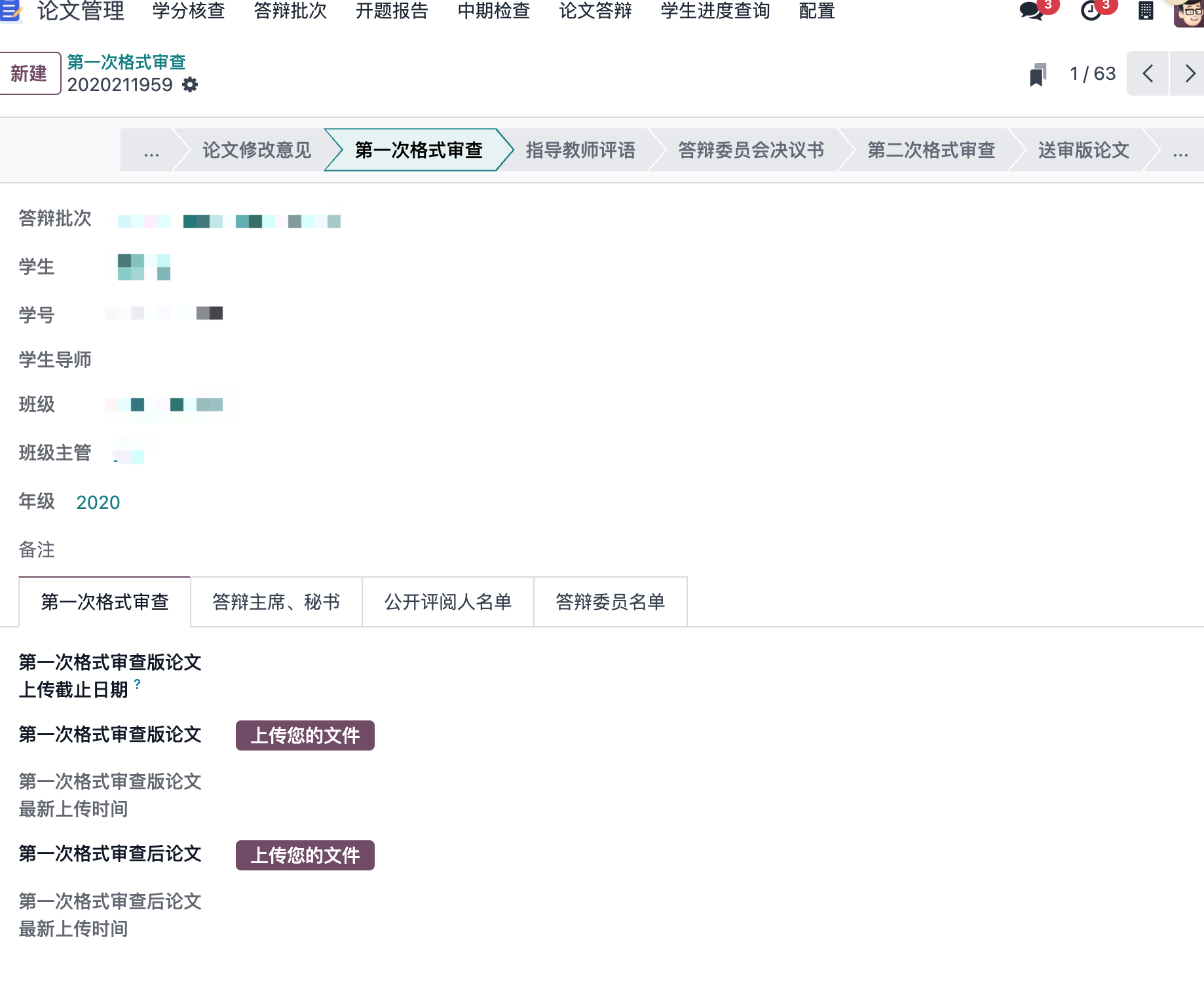
Task: Expand the left ellipsis of status stages
Action: point(151,151)
